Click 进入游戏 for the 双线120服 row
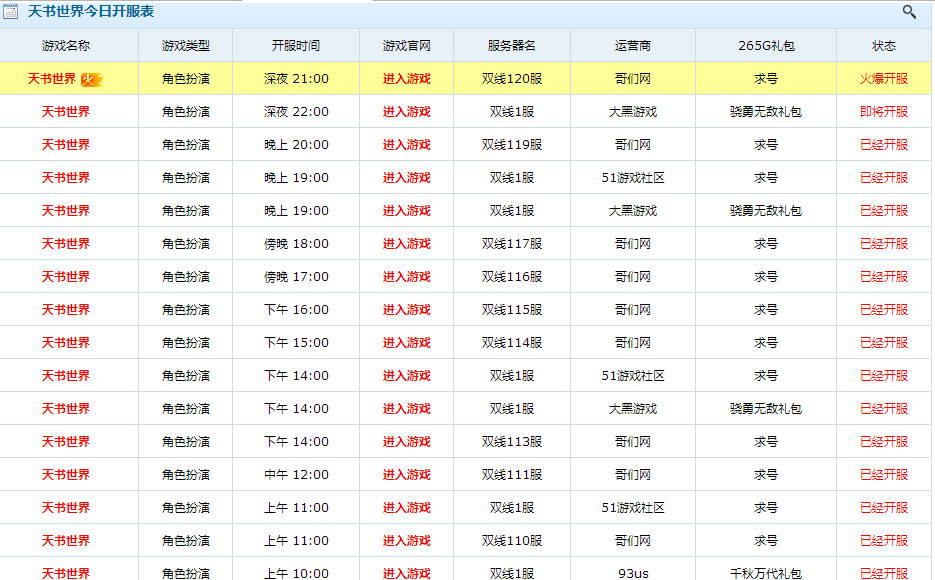Viewport: 935px width, 580px height. pyautogui.click(x=406, y=79)
